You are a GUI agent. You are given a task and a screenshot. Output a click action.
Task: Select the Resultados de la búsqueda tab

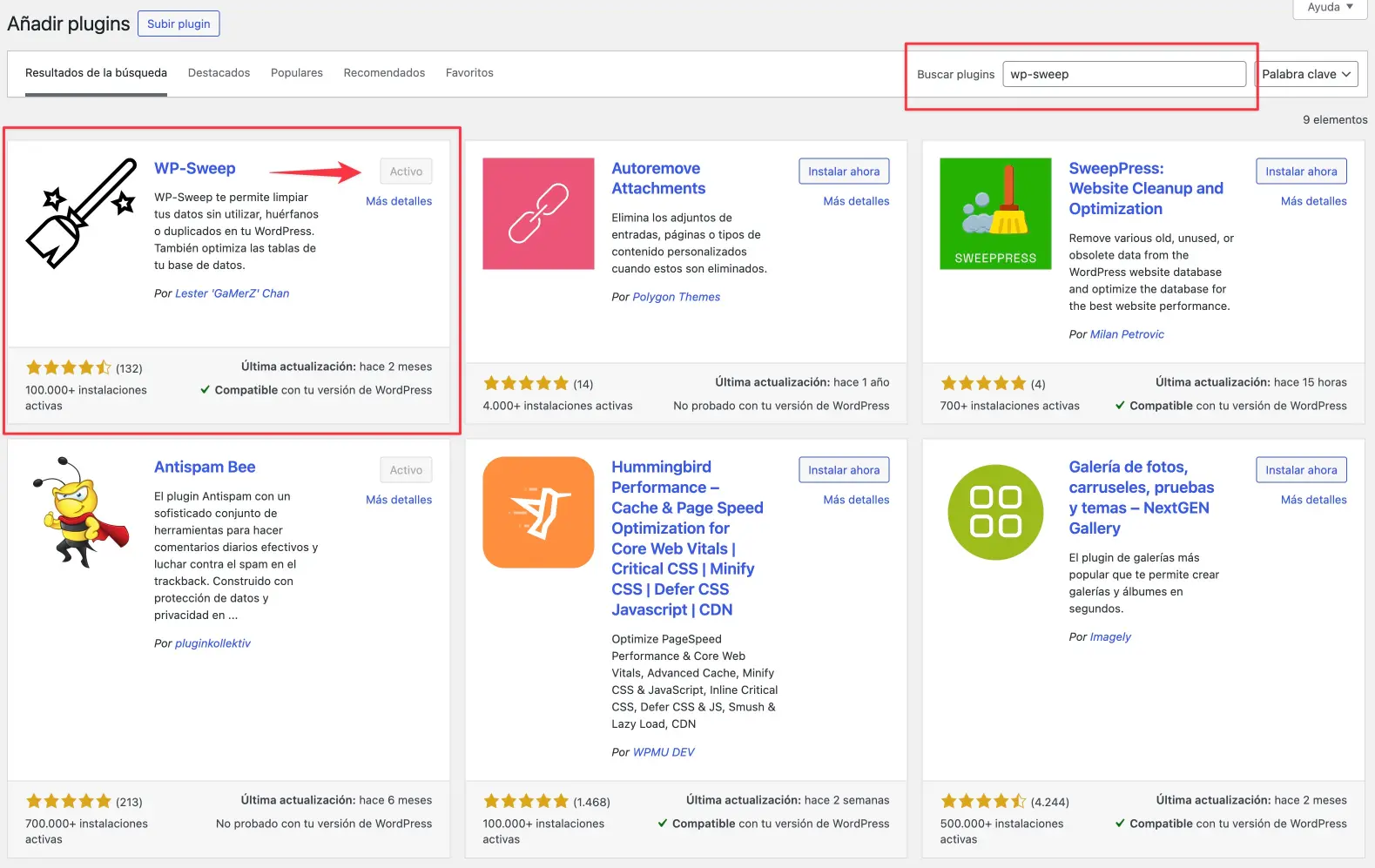[96, 73]
